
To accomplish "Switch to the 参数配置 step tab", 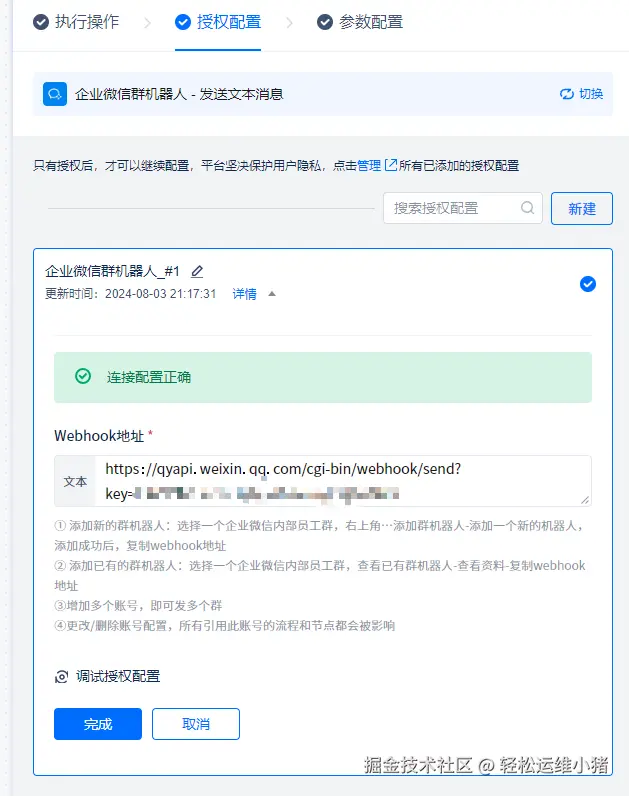I will coord(360,22).
